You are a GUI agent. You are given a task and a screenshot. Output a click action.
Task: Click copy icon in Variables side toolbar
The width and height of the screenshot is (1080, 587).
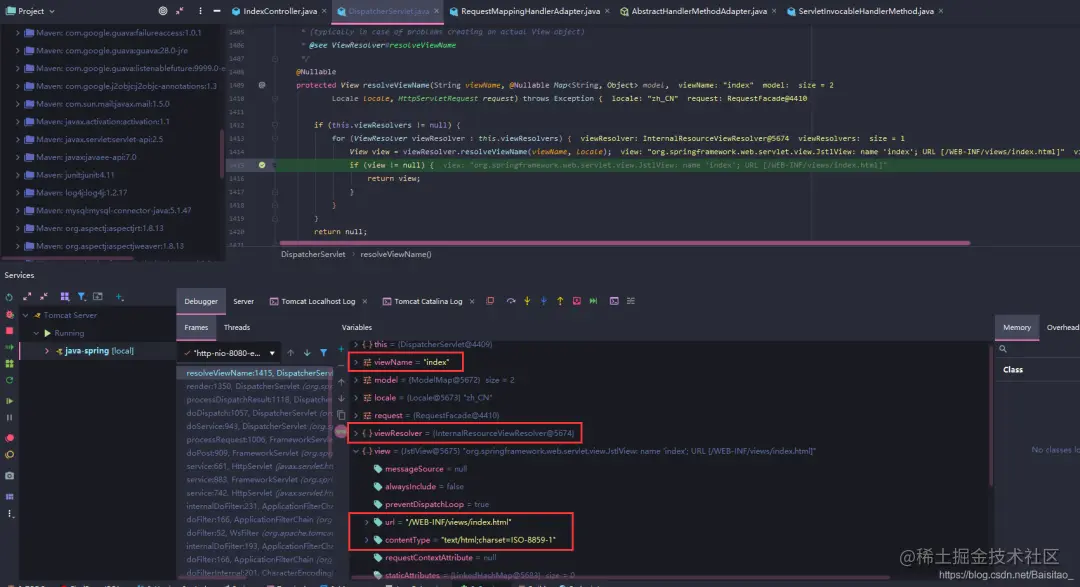(x=341, y=415)
